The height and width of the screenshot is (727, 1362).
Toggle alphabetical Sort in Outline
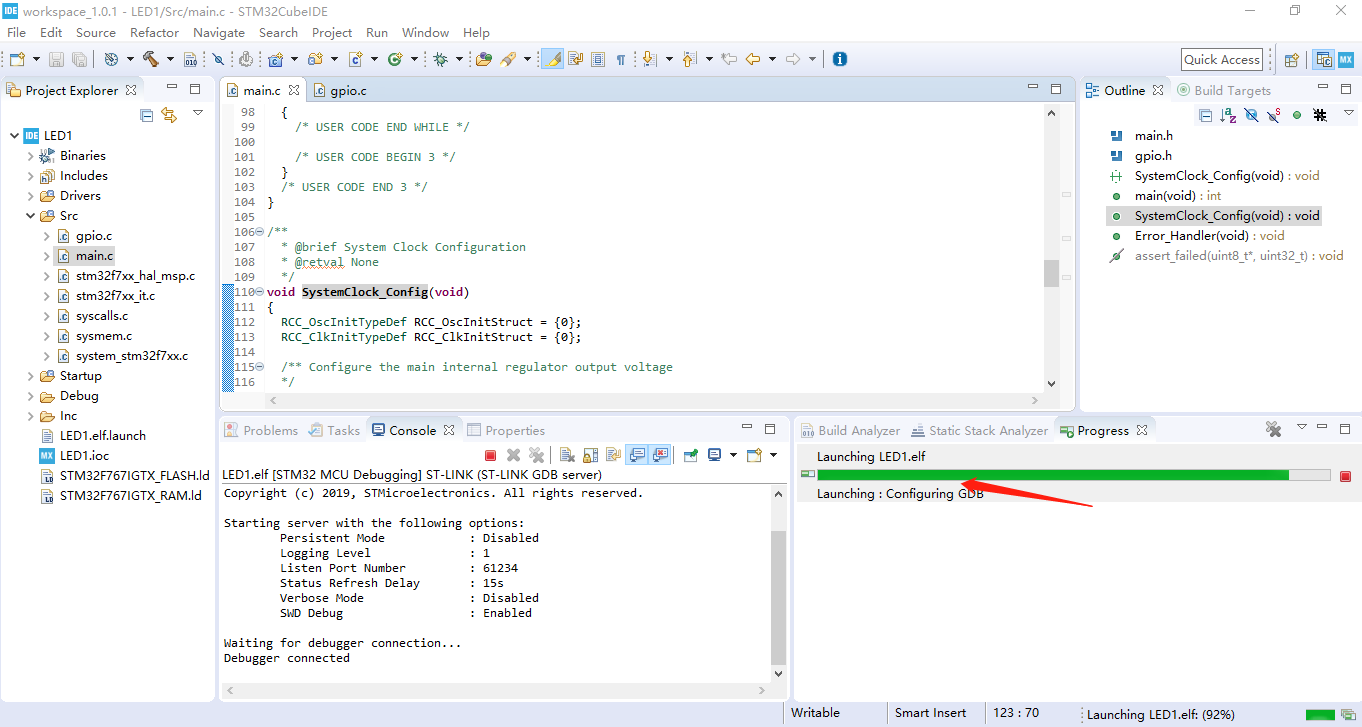pyautogui.click(x=1228, y=115)
